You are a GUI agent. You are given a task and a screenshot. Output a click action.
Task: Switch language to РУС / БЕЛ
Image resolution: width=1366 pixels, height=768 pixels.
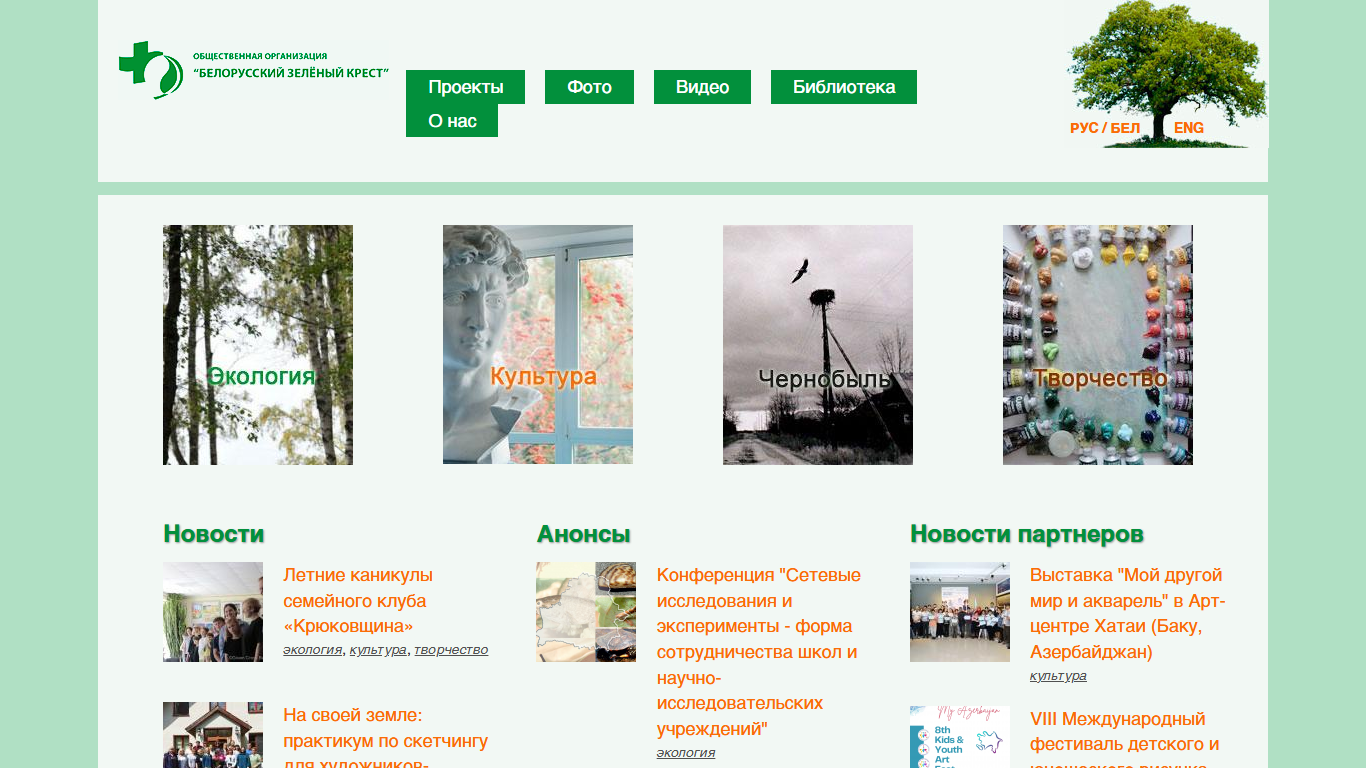coord(1105,128)
